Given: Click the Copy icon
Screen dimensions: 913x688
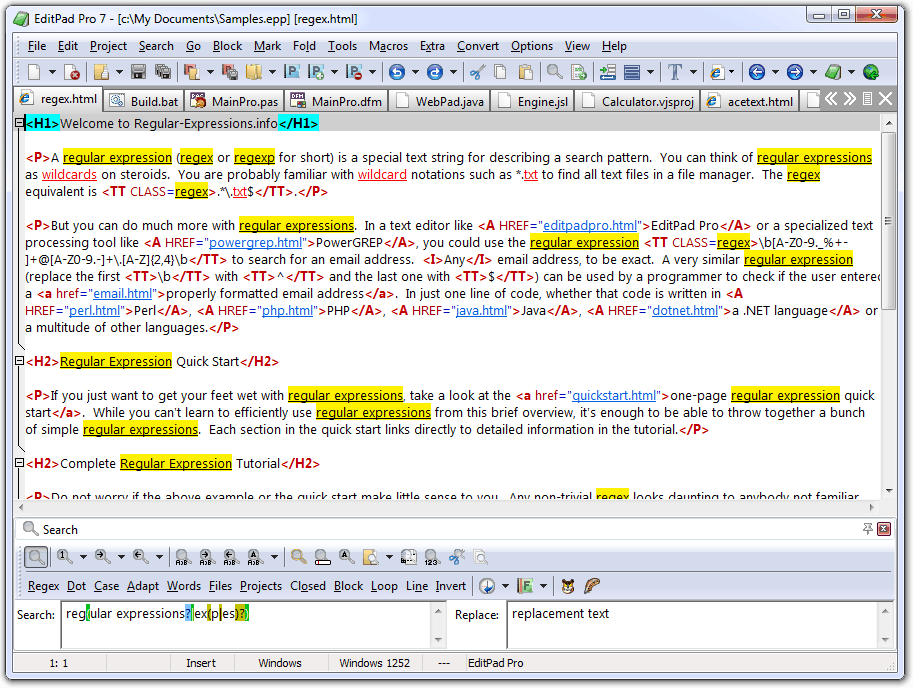Looking at the screenshot, I should tap(500, 72).
